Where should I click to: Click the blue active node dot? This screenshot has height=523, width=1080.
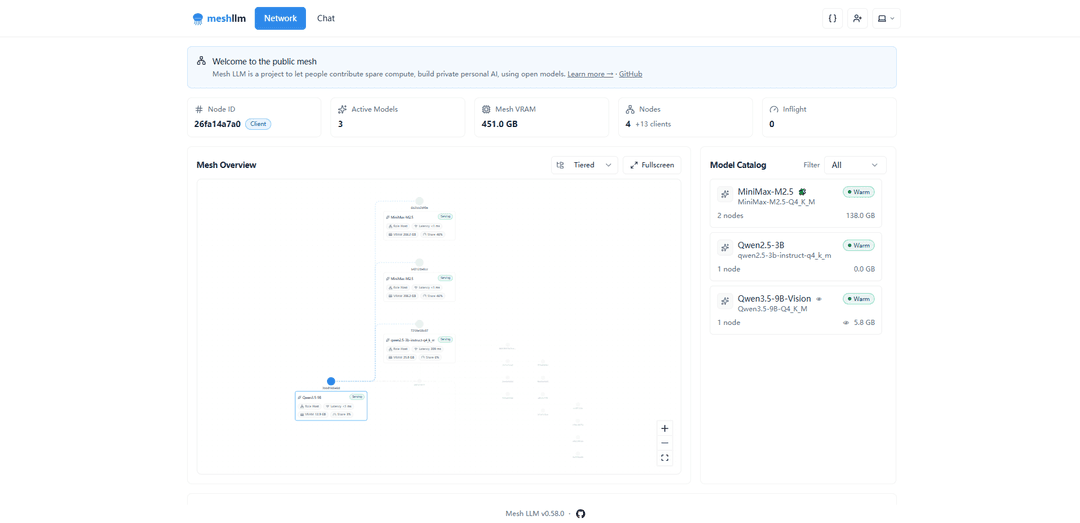tap(331, 381)
